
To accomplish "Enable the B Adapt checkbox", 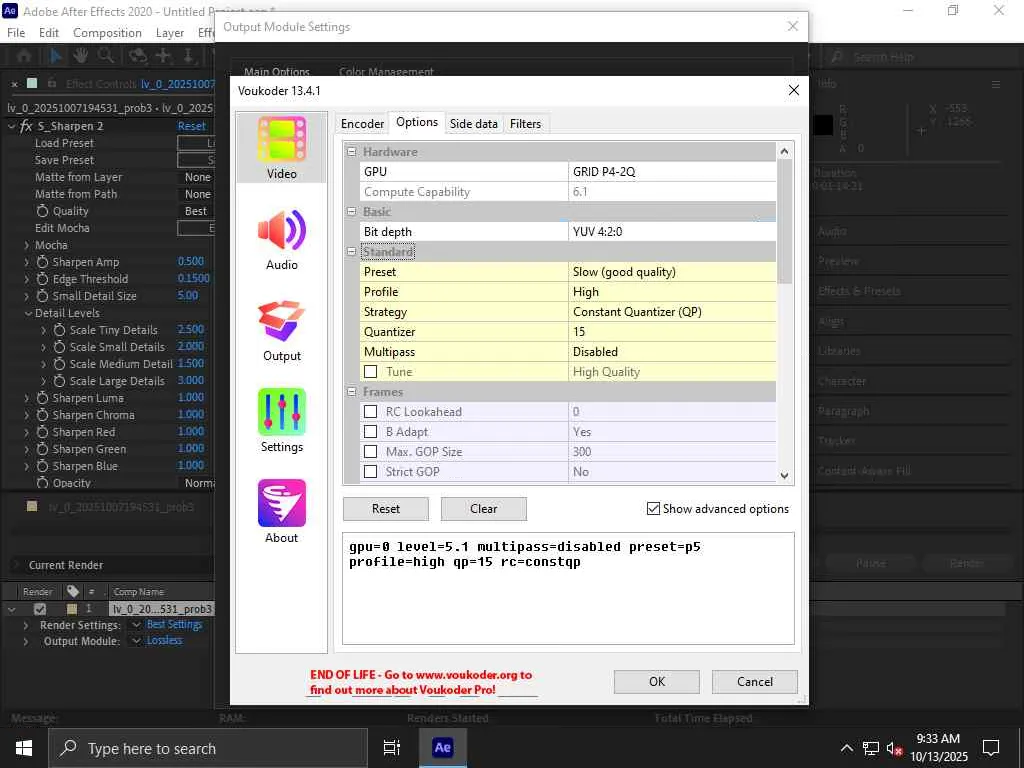I will 370,432.
